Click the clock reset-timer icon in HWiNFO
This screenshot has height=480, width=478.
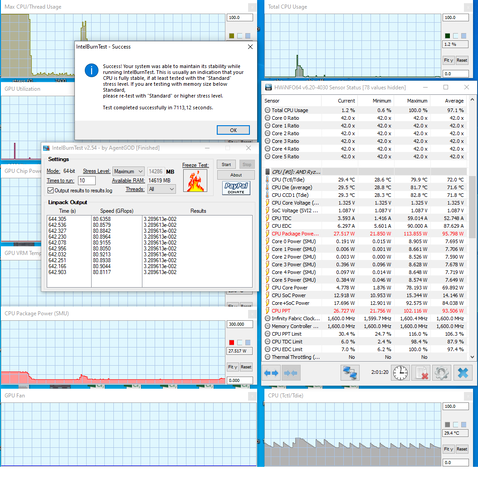tap(400, 373)
